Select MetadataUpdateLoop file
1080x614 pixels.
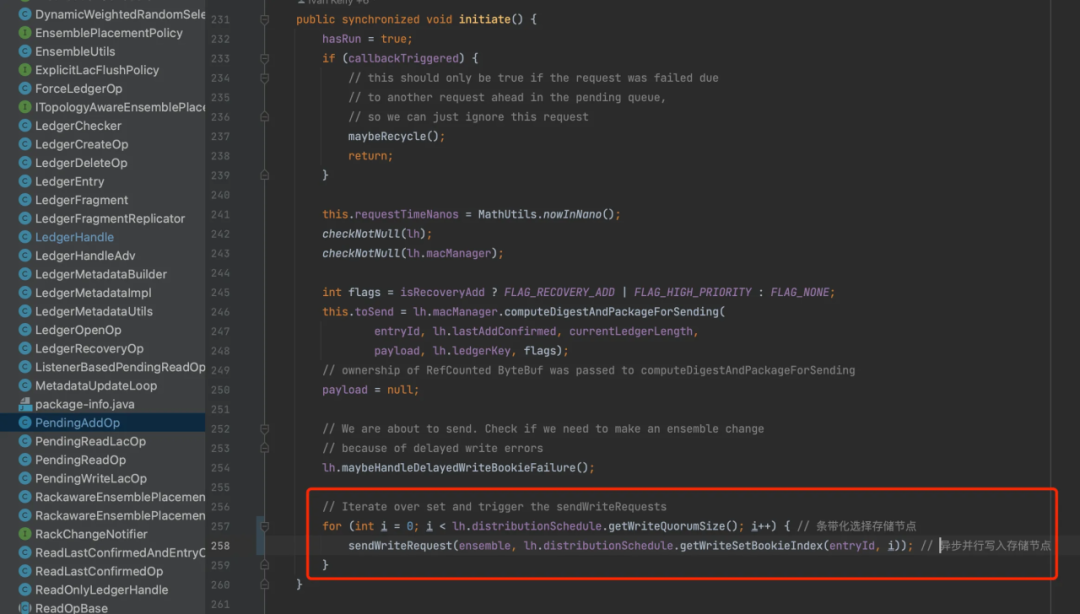coord(96,386)
